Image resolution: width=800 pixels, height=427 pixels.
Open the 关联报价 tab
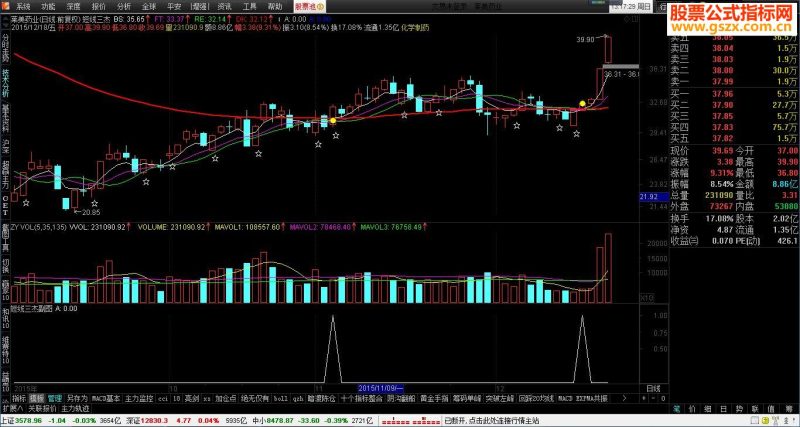[42, 408]
